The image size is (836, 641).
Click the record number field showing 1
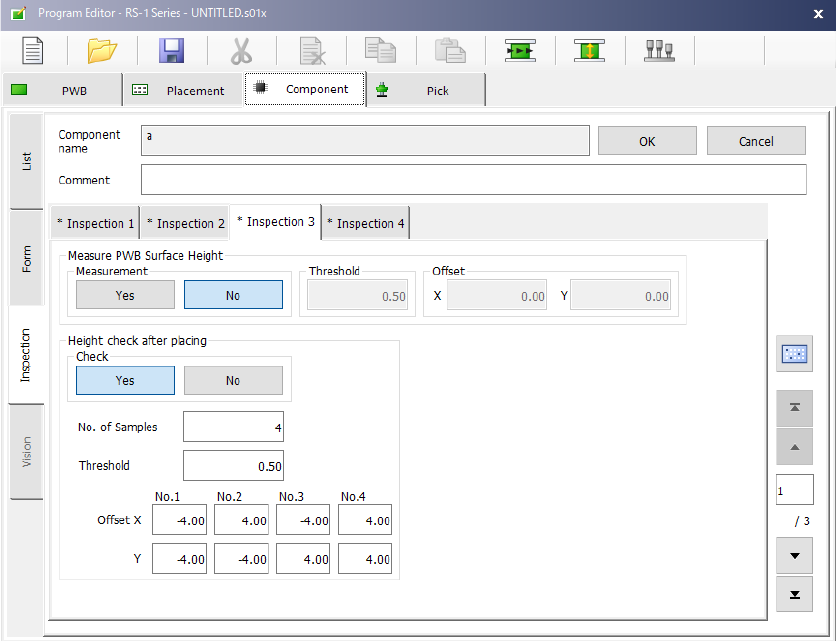point(794,490)
